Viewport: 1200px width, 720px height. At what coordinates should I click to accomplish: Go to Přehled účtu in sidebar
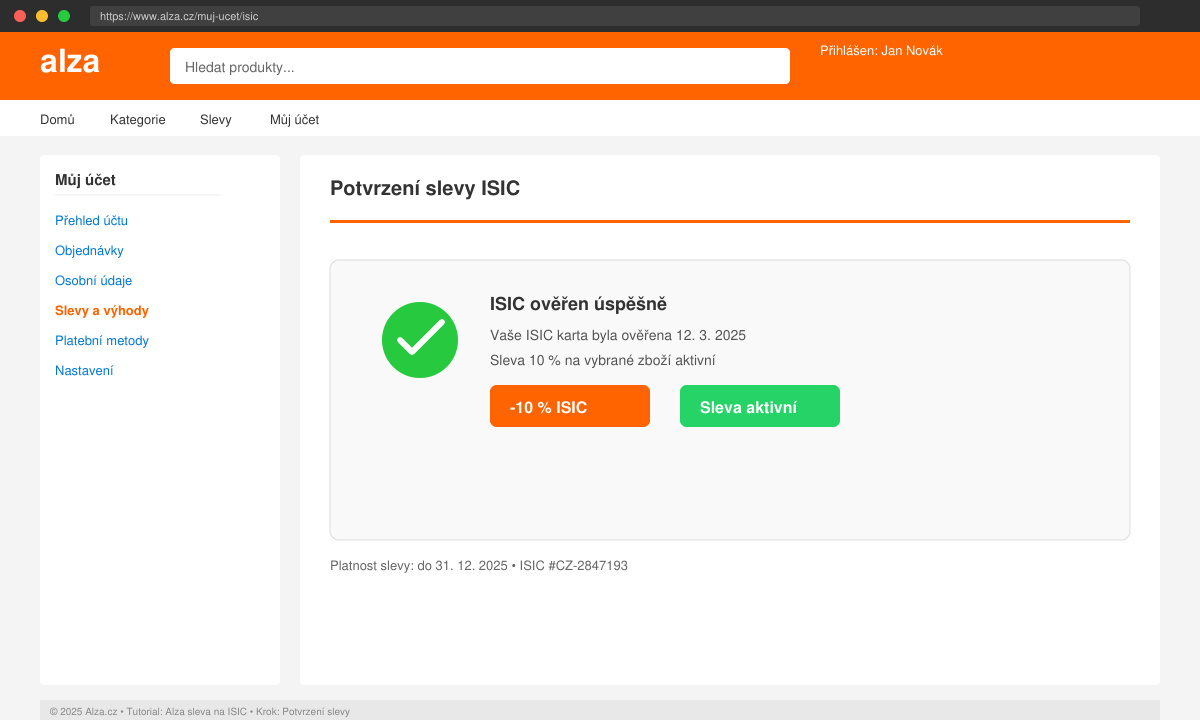[91, 221]
